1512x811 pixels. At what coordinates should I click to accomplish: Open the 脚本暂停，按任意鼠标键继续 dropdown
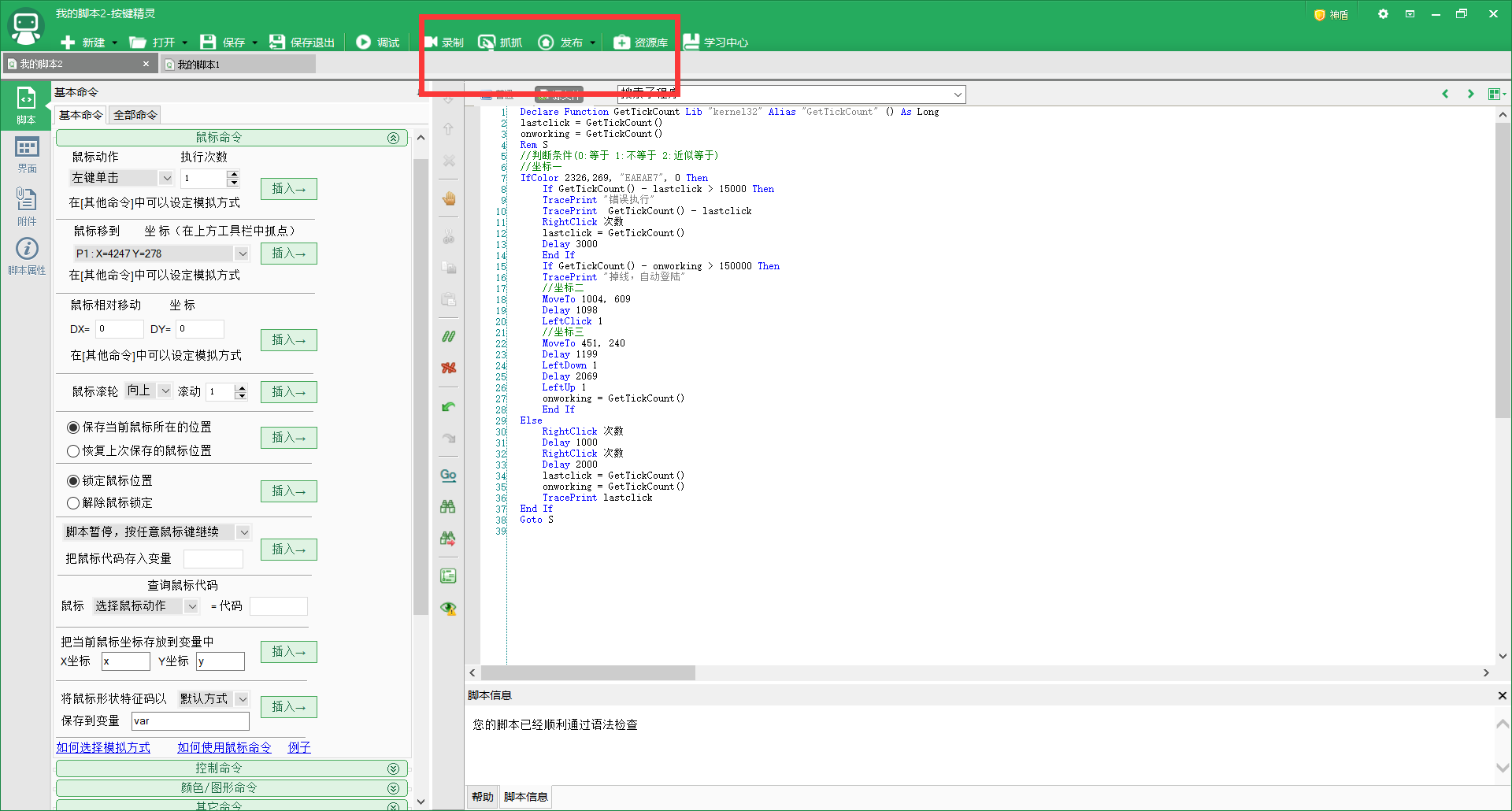[x=243, y=532]
